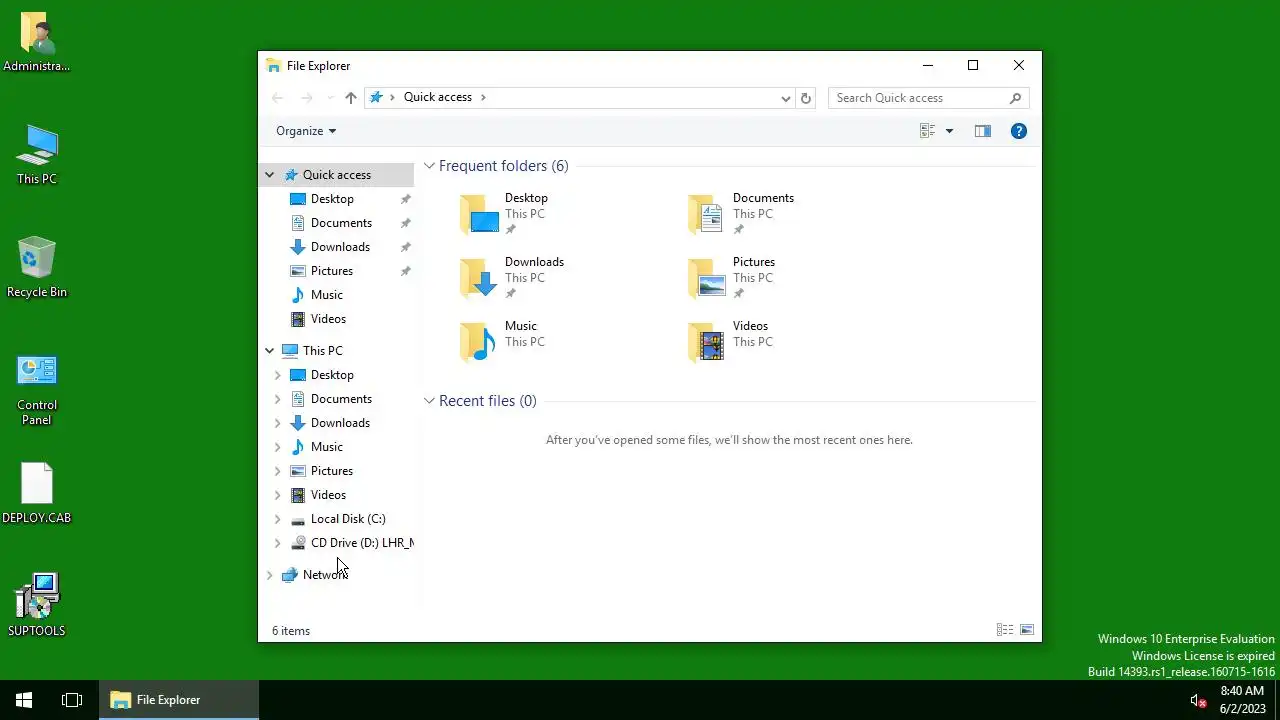Collapse the Recent files group
Image resolution: width=1280 pixels, height=720 pixels.
tap(429, 401)
